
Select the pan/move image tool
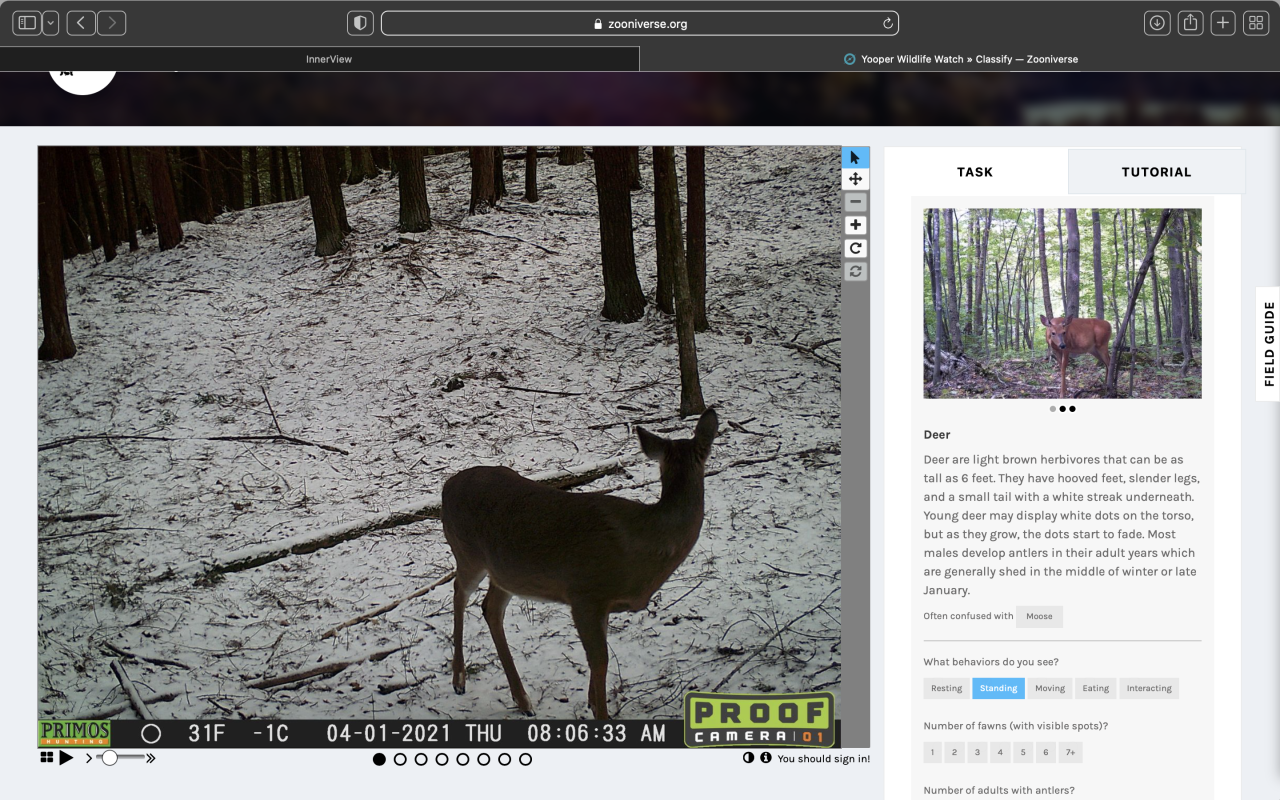(x=855, y=179)
